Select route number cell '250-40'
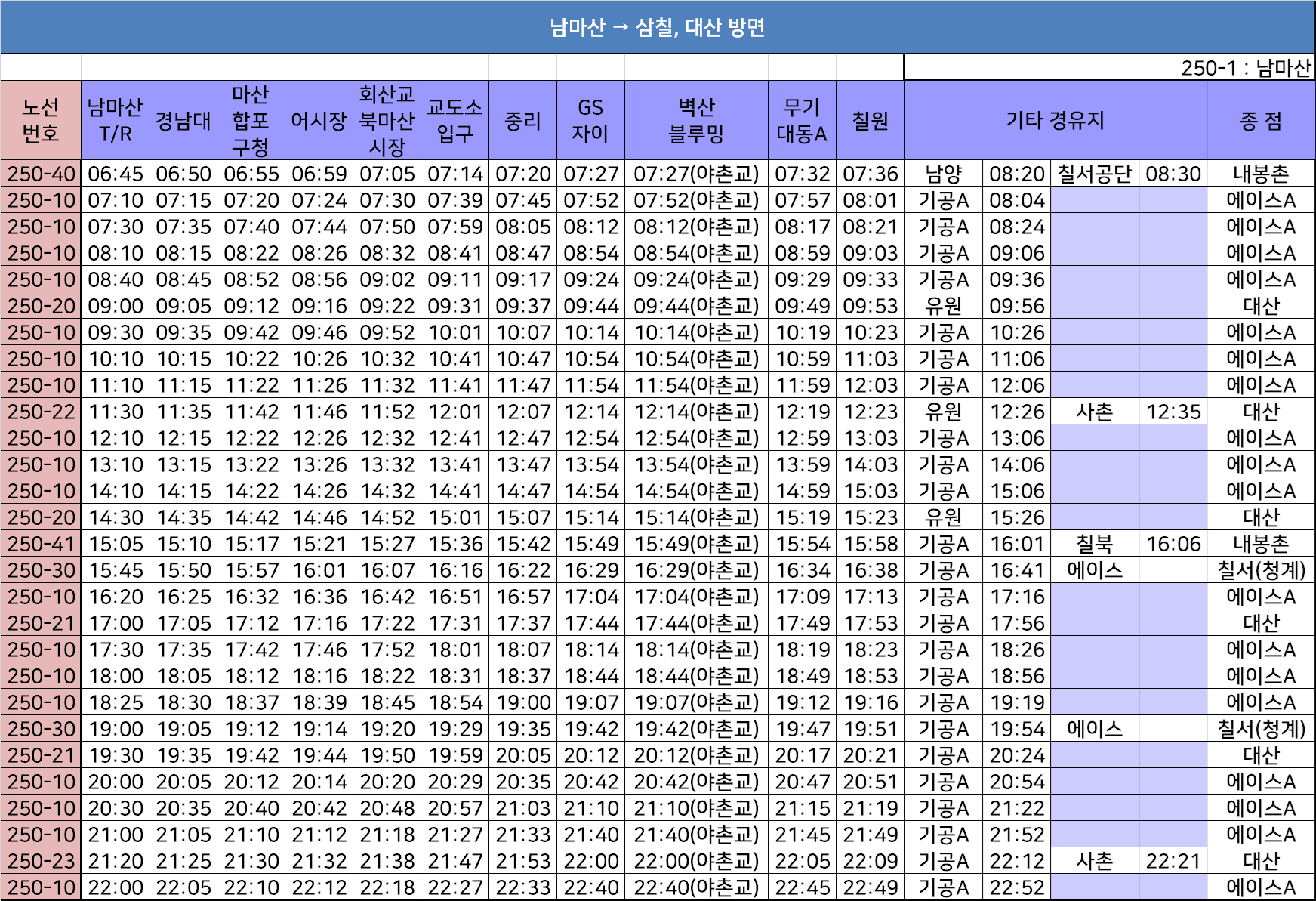Viewport: 1316px width, 901px height. click(x=41, y=174)
